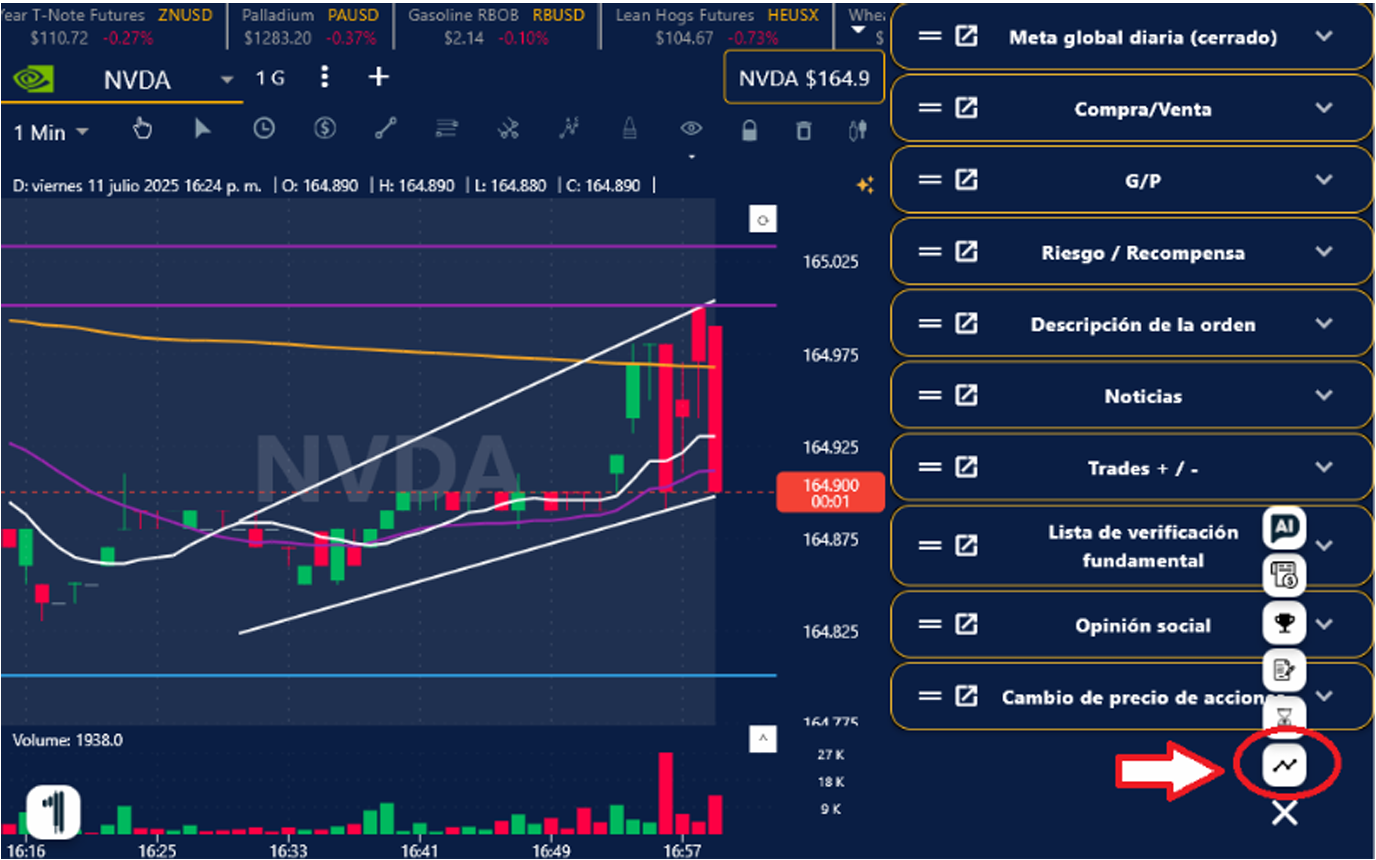
Task: Click the trash icon to delete drawings
Action: click(803, 130)
